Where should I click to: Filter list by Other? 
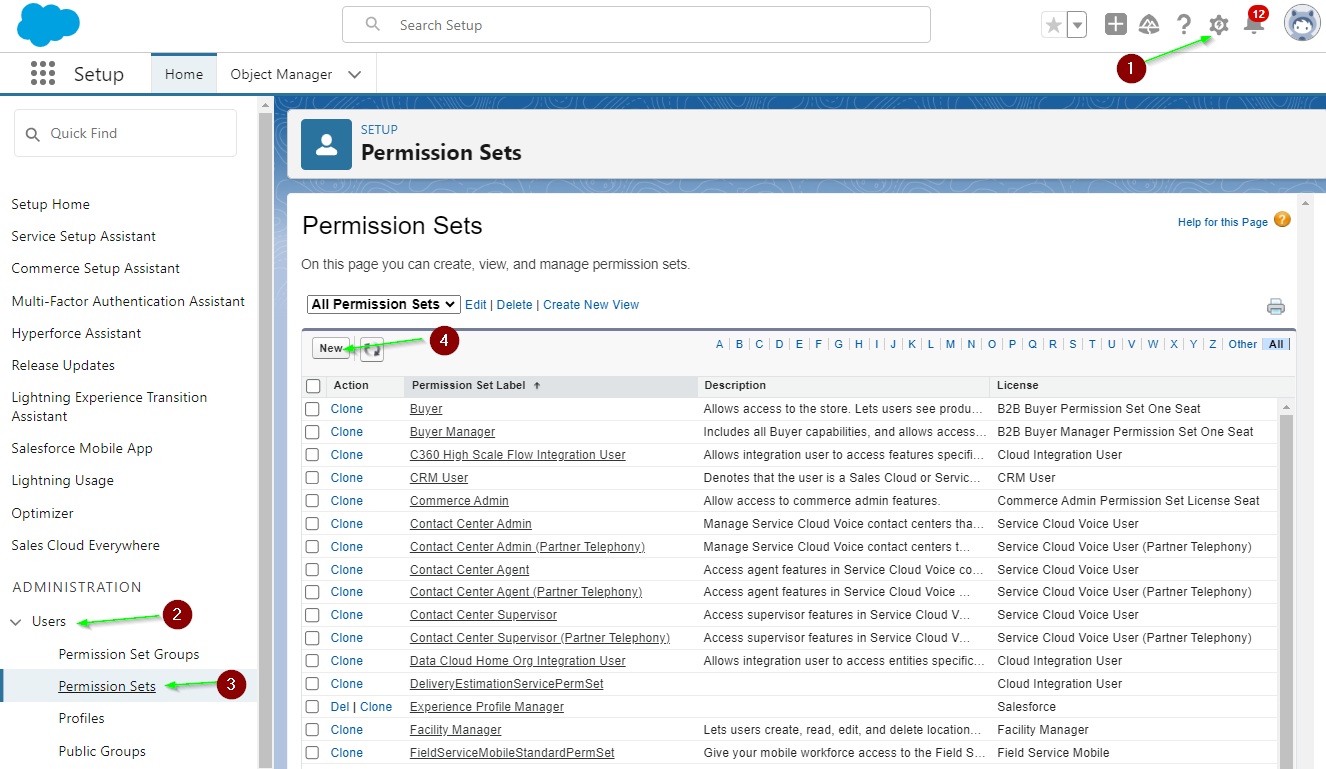click(x=1243, y=344)
